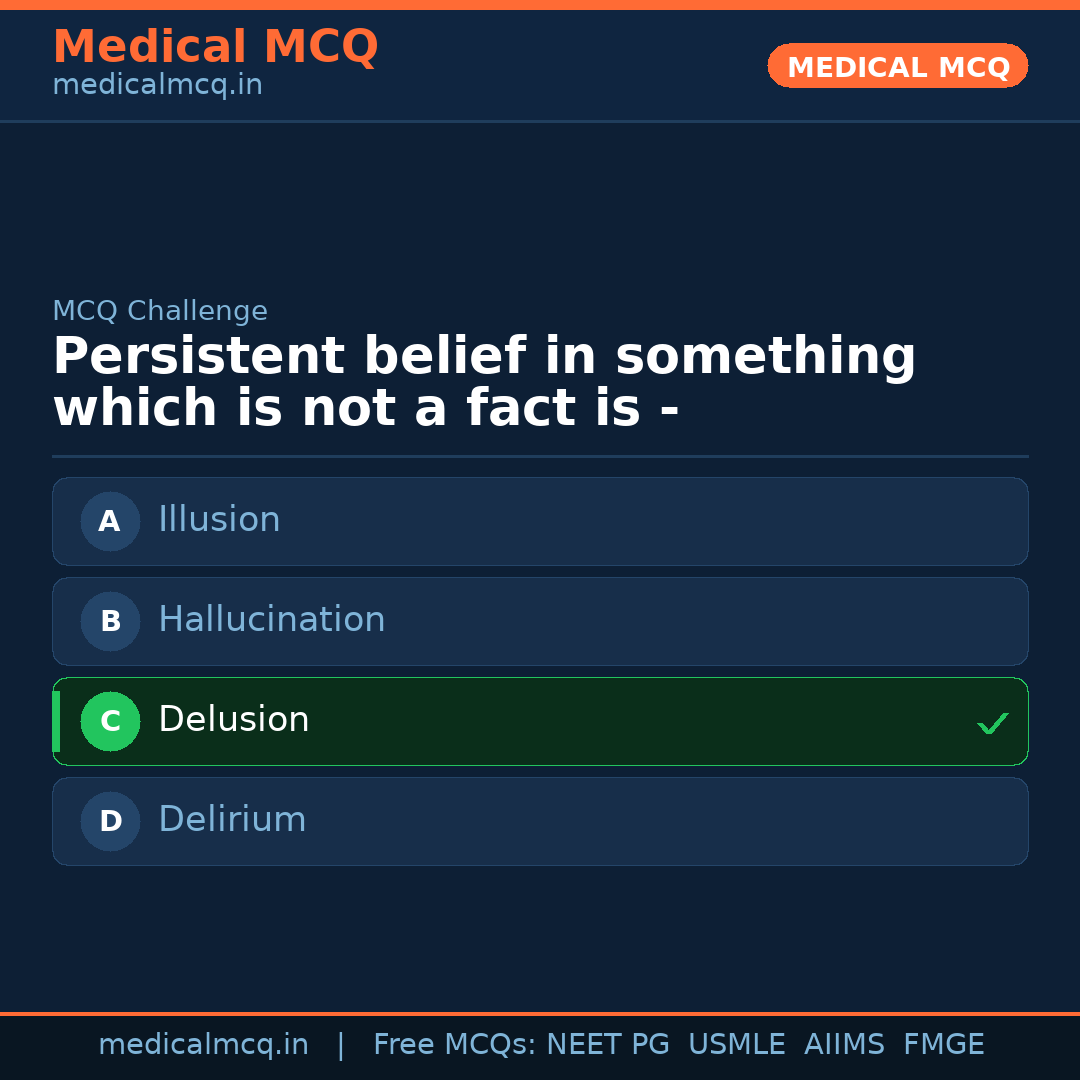Click the MCQ Challenge label

click(x=160, y=311)
